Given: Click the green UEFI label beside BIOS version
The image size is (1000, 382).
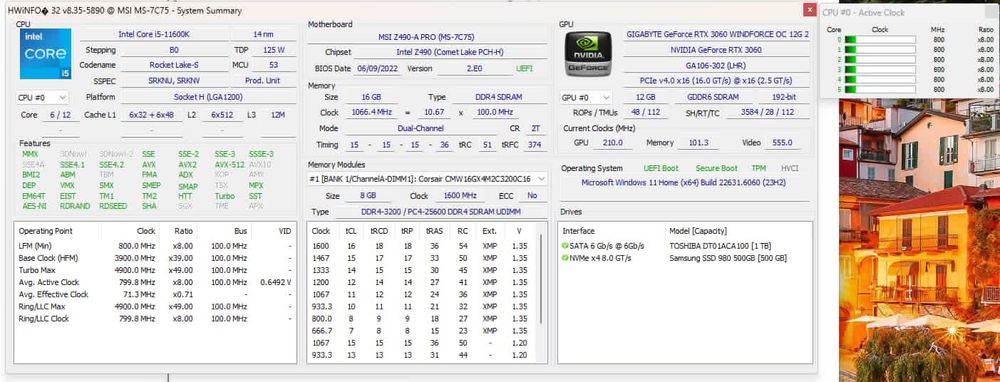Looking at the screenshot, I should pos(524,68).
